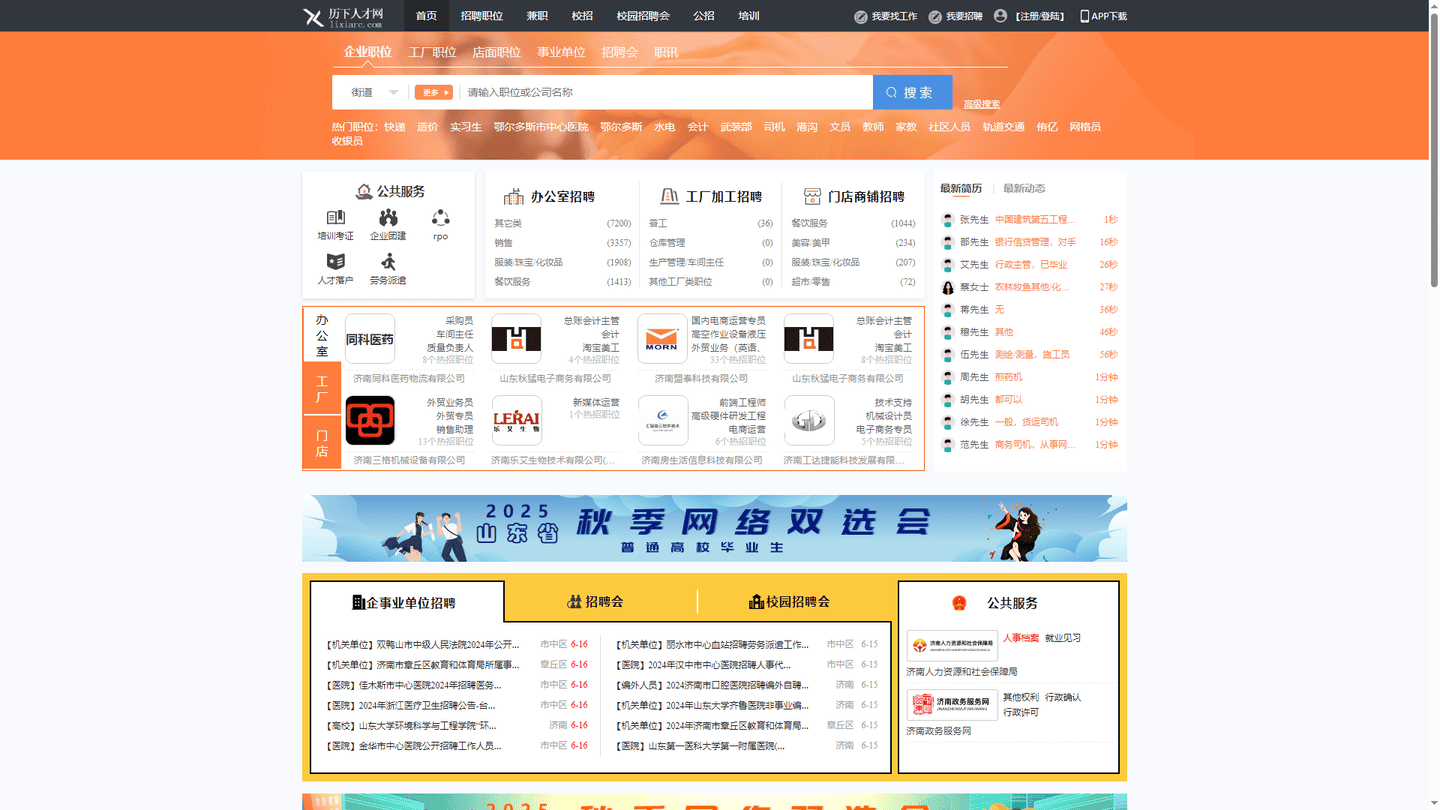Viewport: 1440px width, 810px height.
Task: Open 公招 in top navigation
Action: tap(704, 16)
